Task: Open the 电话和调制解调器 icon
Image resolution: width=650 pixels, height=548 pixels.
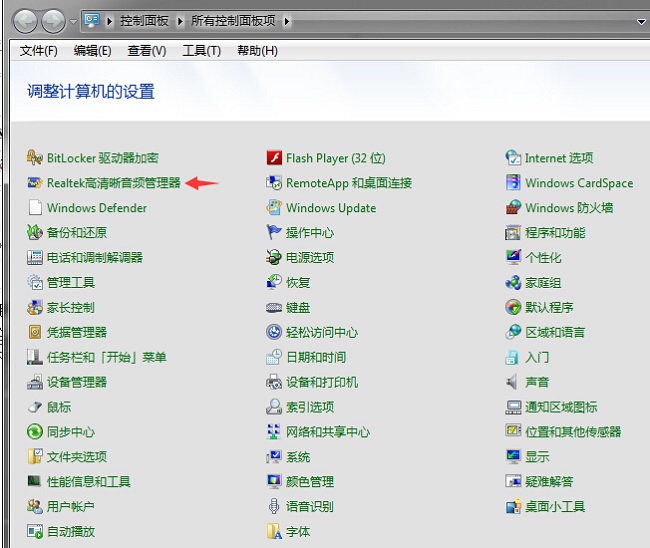Action: click(x=35, y=257)
